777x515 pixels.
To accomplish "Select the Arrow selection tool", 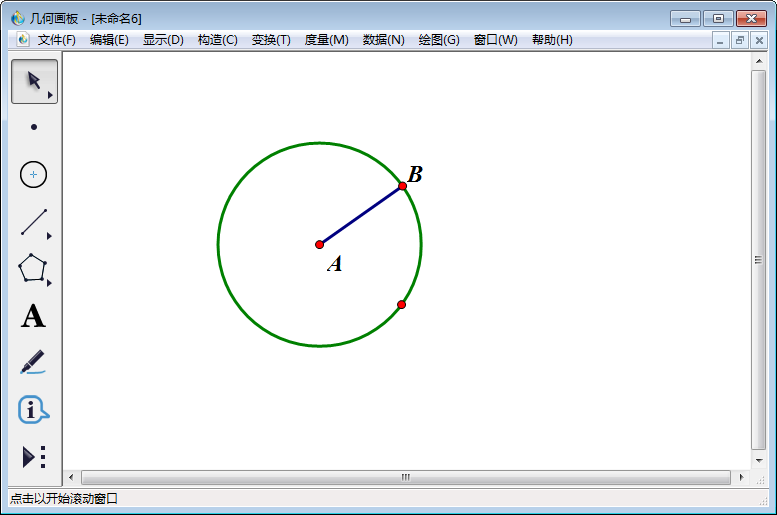I will coord(34,81).
